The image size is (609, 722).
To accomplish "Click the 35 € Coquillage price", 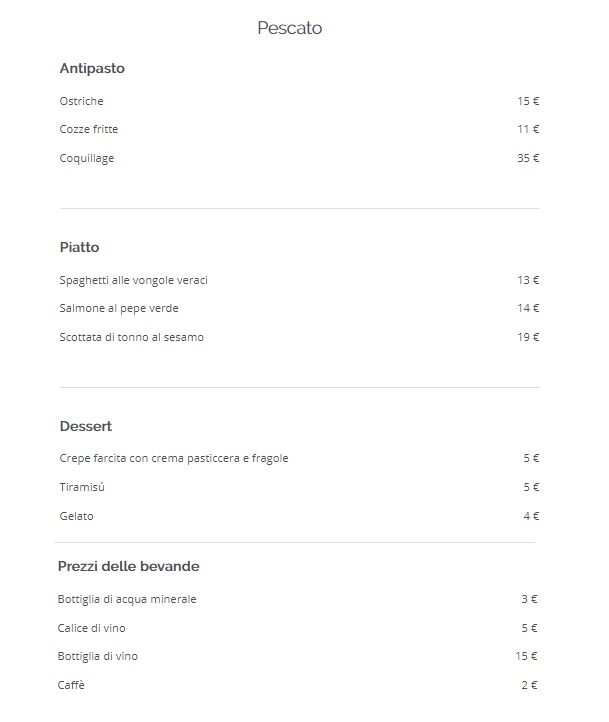I will pyautogui.click(x=528, y=158).
